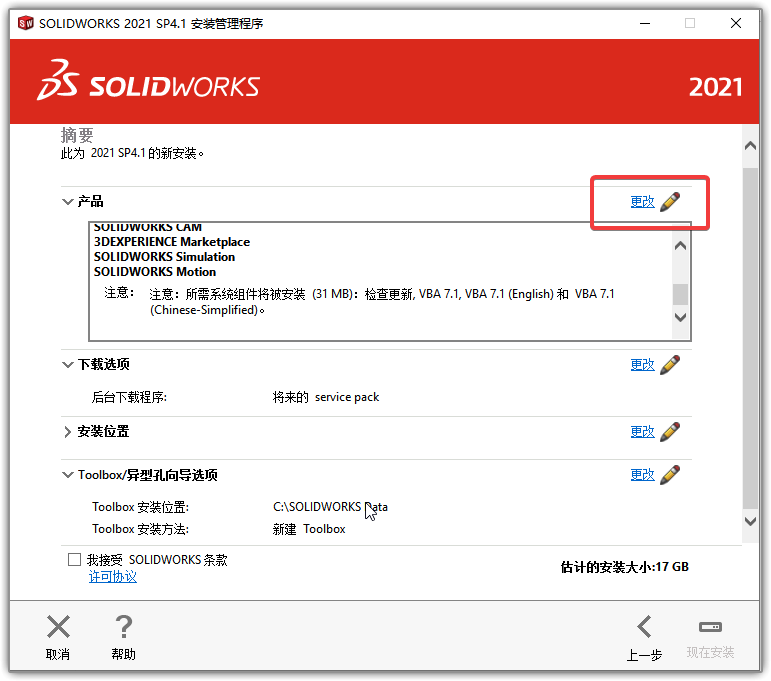Click the pencil icon in the Toolbox/异型孔向导选项 row

(670, 475)
